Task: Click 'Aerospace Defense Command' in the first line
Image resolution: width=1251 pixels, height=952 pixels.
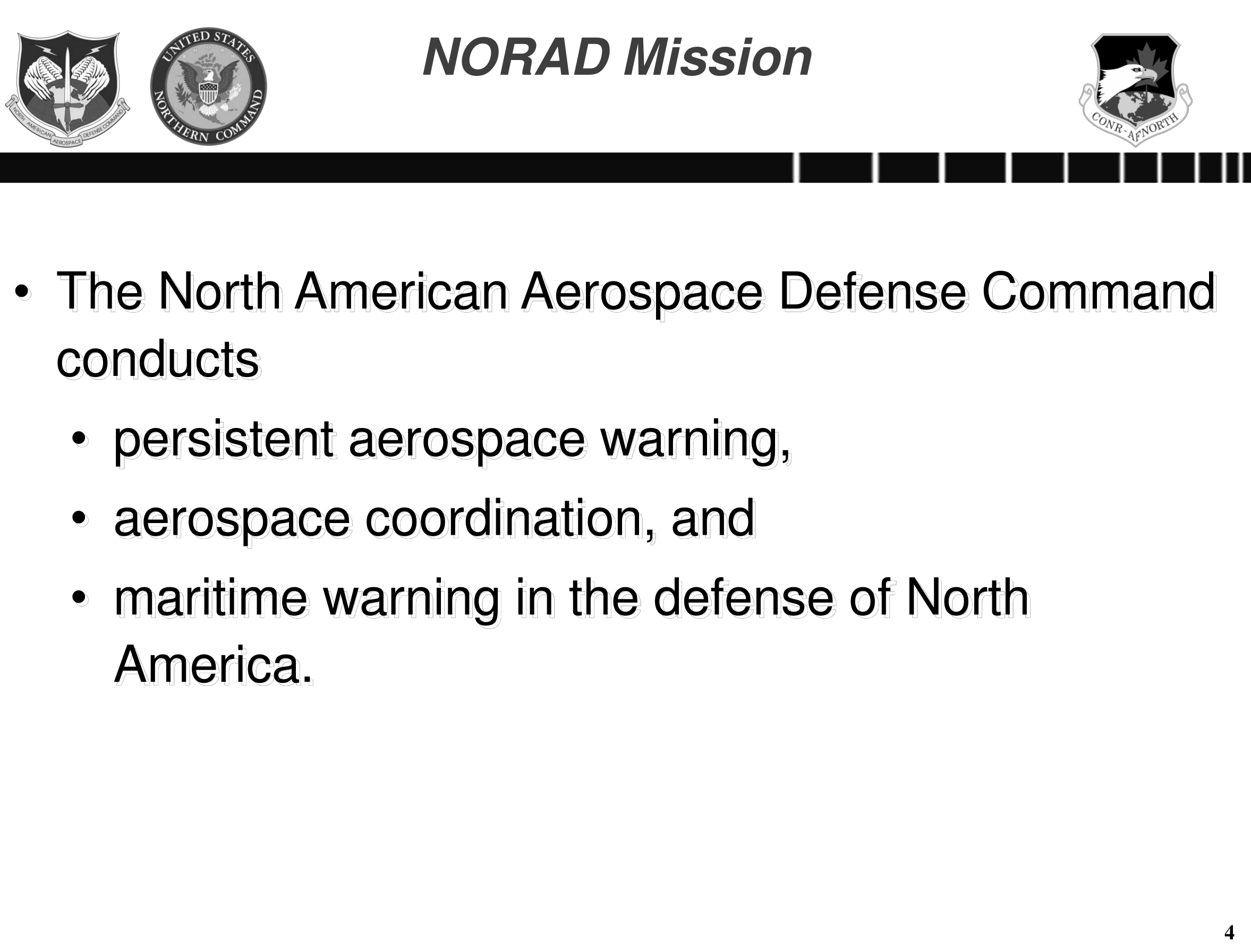Action: [x=869, y=294]
